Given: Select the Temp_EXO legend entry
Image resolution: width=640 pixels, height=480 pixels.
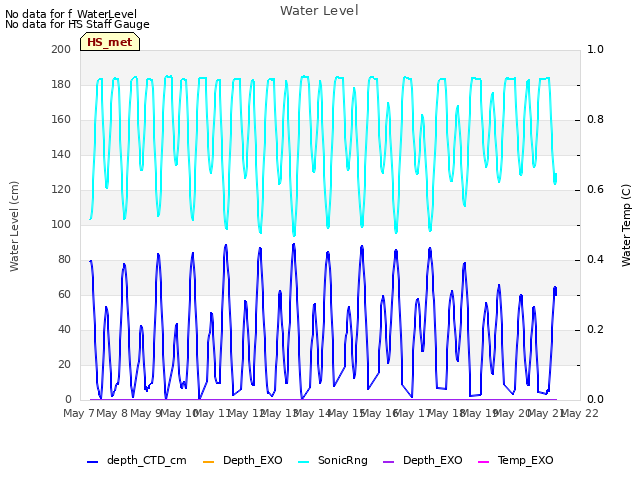Looking at the screenshot, I should point(516,461).
